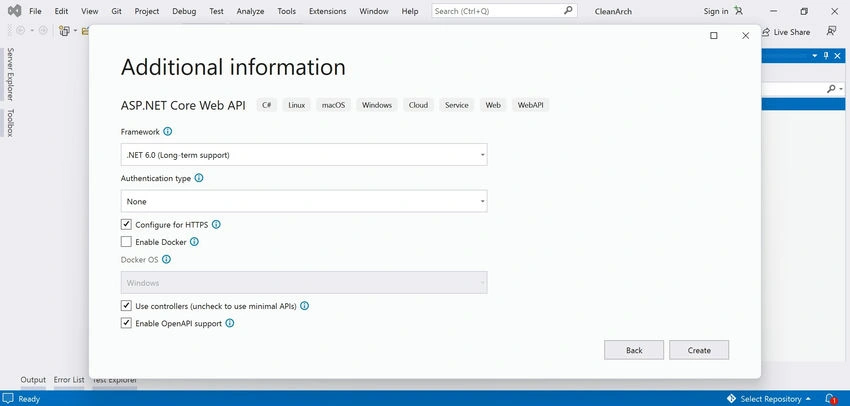Click the Navigate Backward toolbar arrow
Image resolution: width=850 pixels, height=406 pixels.
pos(21,31)
